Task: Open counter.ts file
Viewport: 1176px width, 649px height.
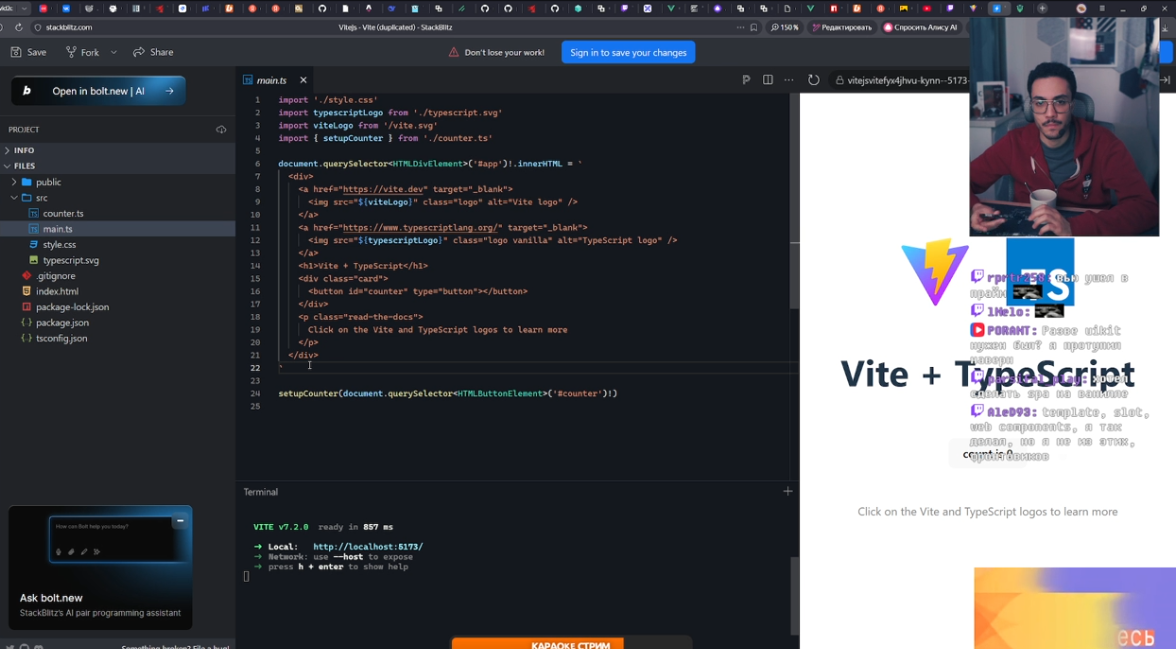Action: [x=62, y=213]
